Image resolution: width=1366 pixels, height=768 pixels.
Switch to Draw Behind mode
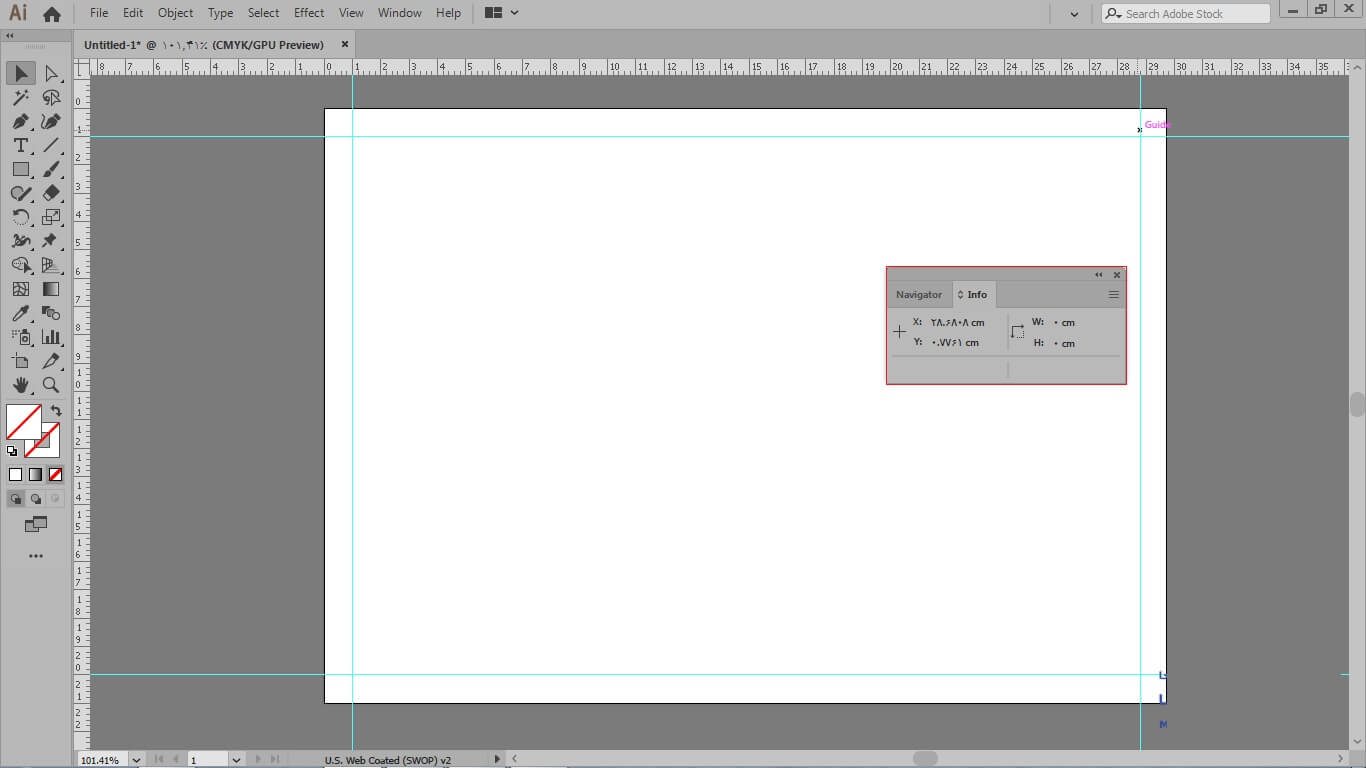pos(36,498)
